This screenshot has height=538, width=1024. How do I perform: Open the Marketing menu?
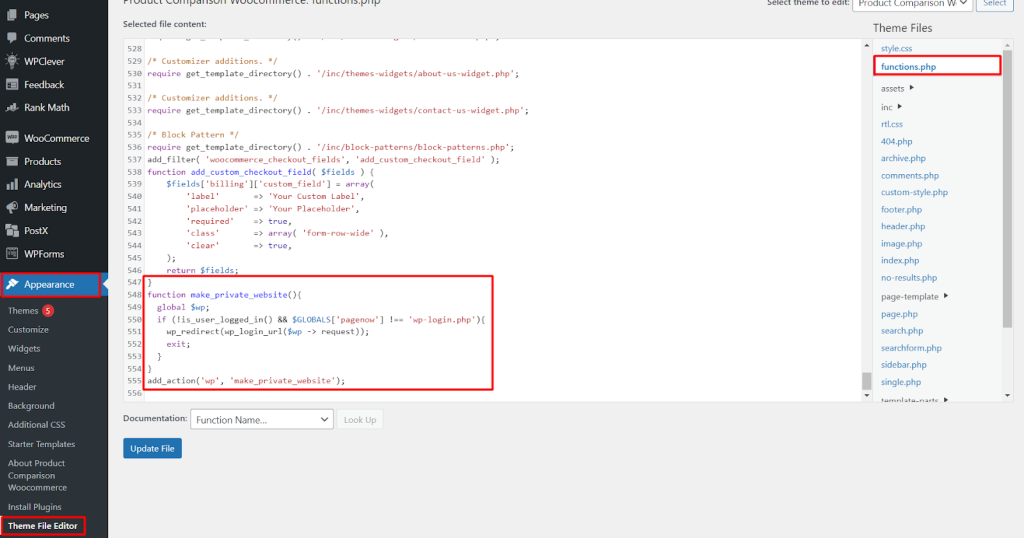click(x=45, y=208)
